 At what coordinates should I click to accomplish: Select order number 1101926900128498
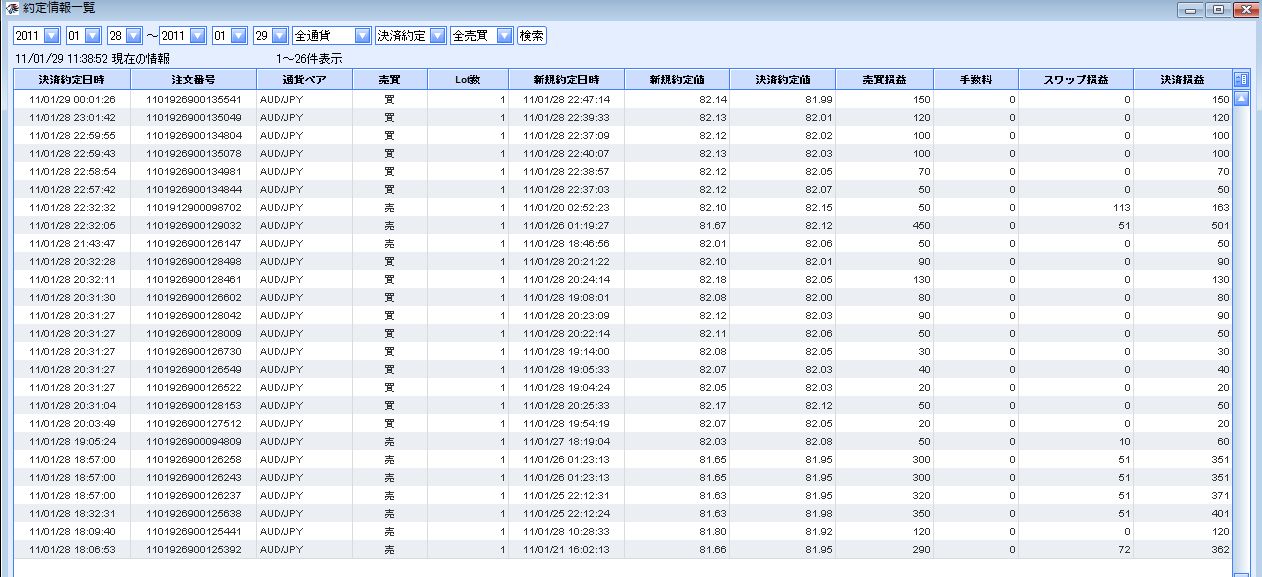pos(193,261)
